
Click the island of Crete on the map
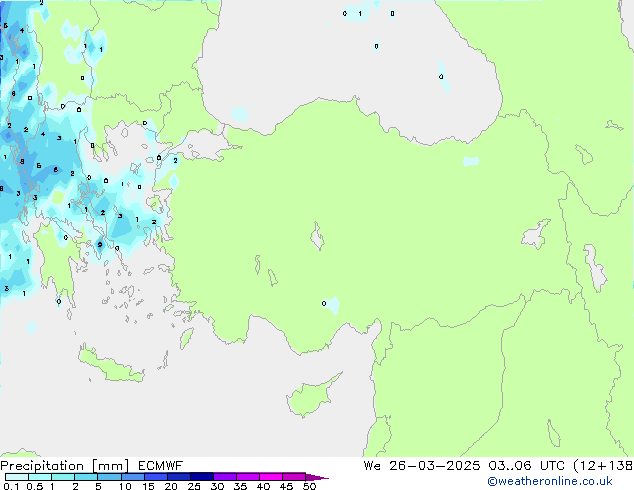tap(111, 365)
